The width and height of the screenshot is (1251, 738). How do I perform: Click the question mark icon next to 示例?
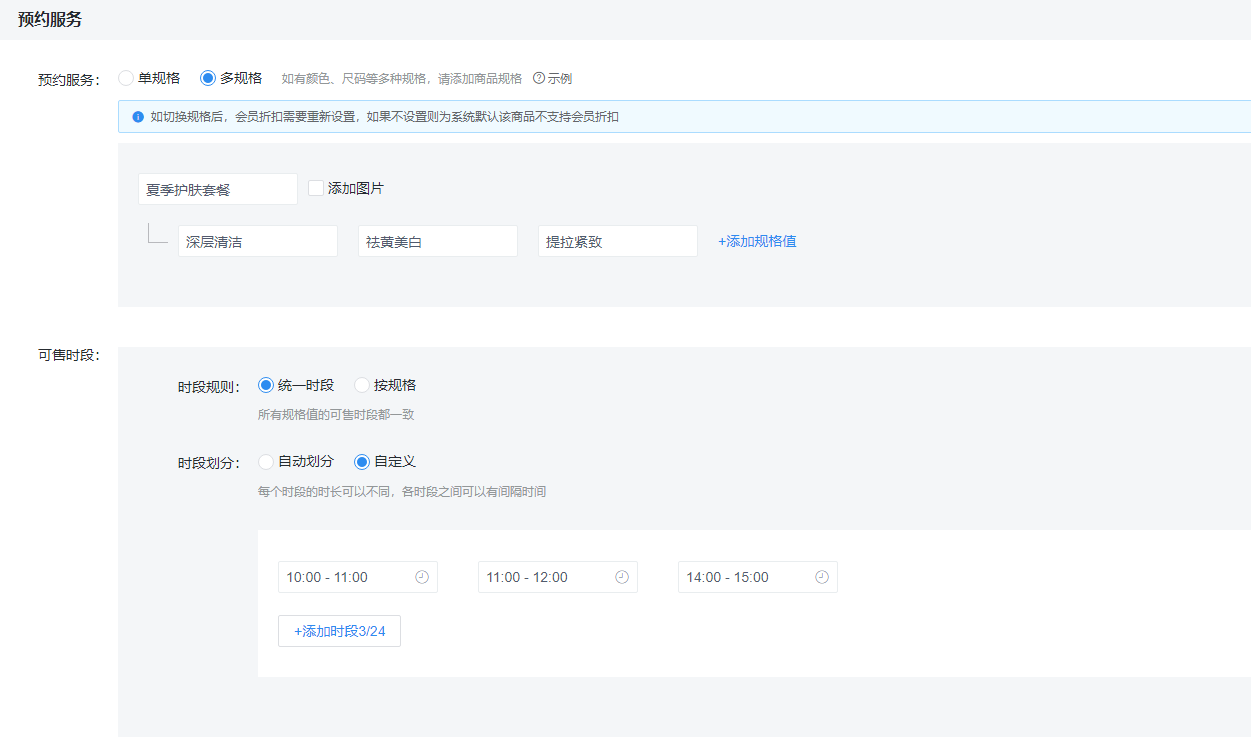[540, 78]
